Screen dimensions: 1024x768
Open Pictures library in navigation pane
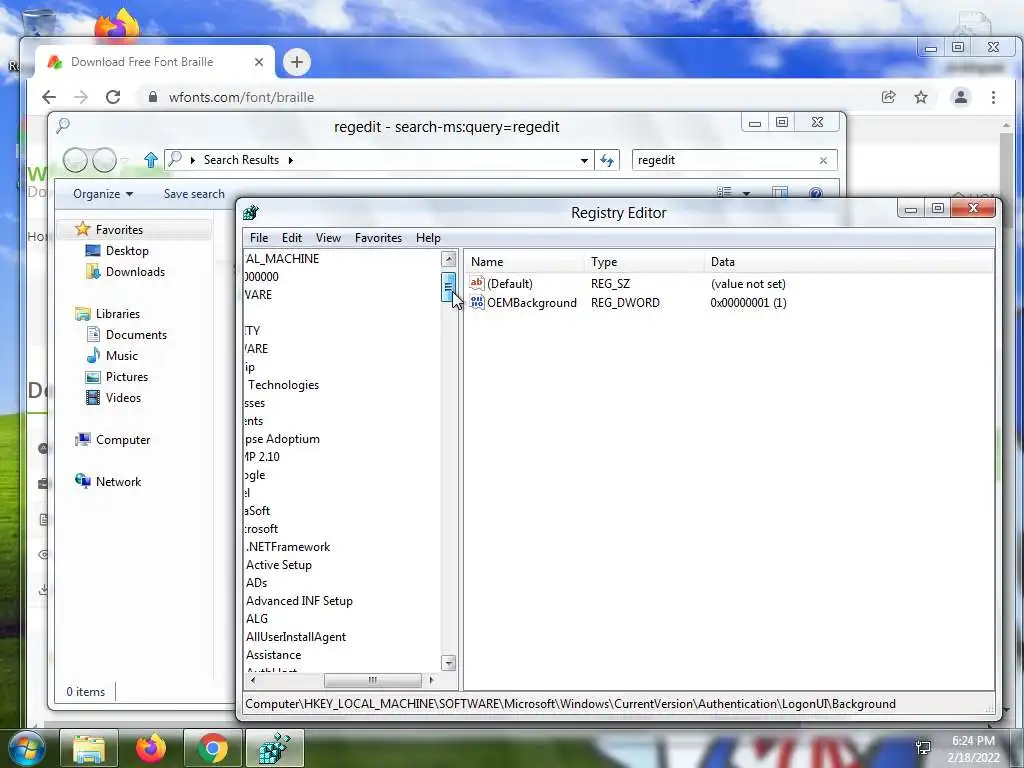(x=127, y=377)
